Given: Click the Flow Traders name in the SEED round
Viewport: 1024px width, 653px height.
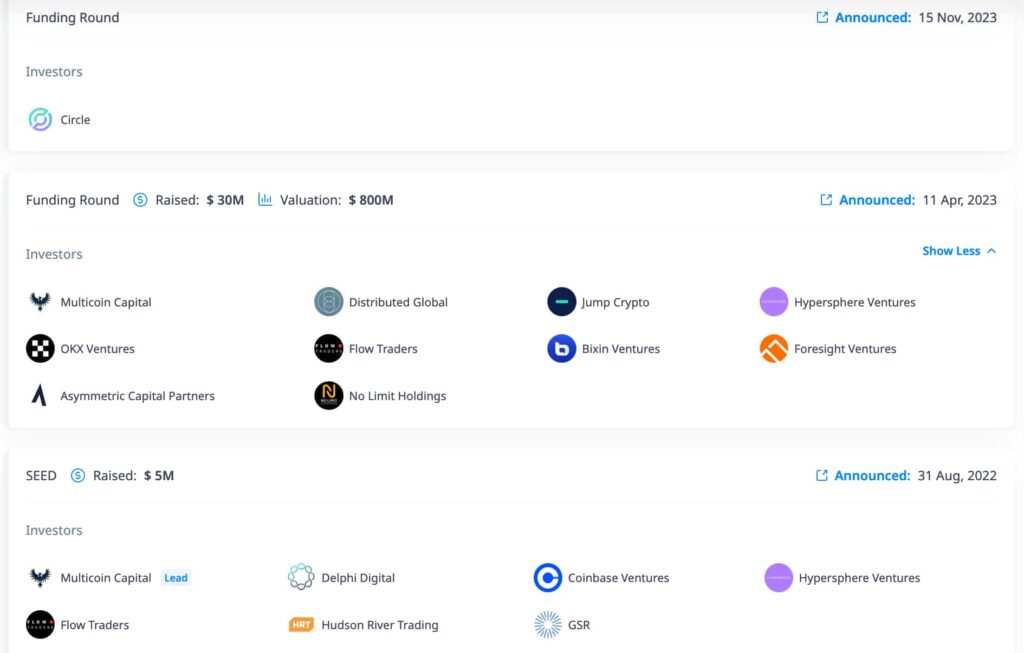Looking at the screenshot, I should tap(95, 625).
